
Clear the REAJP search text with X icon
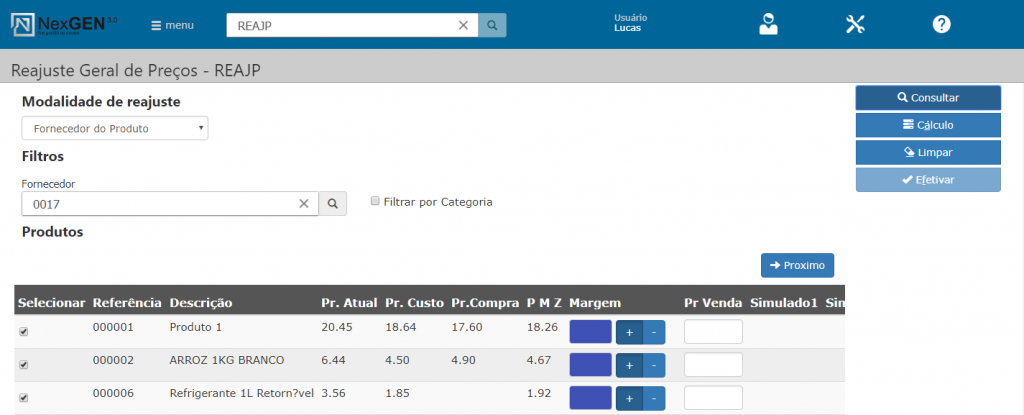(463, 25)
